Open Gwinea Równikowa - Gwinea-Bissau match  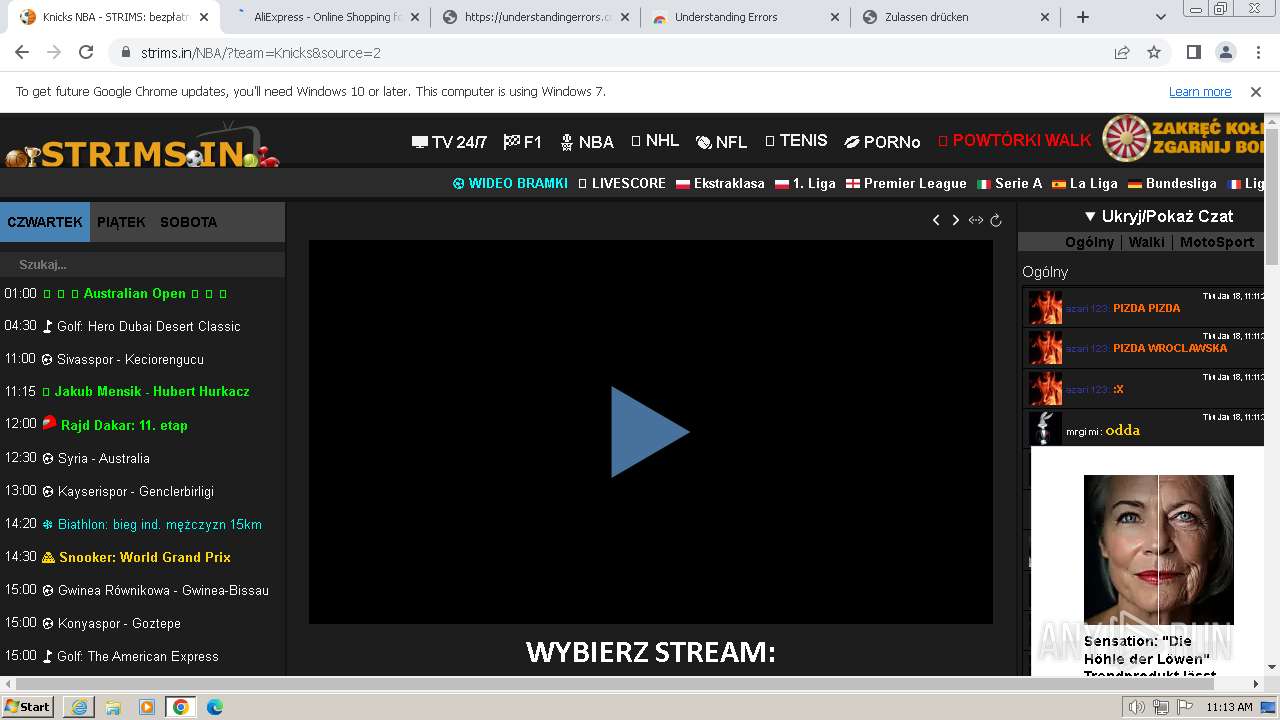tap(156, 590)
